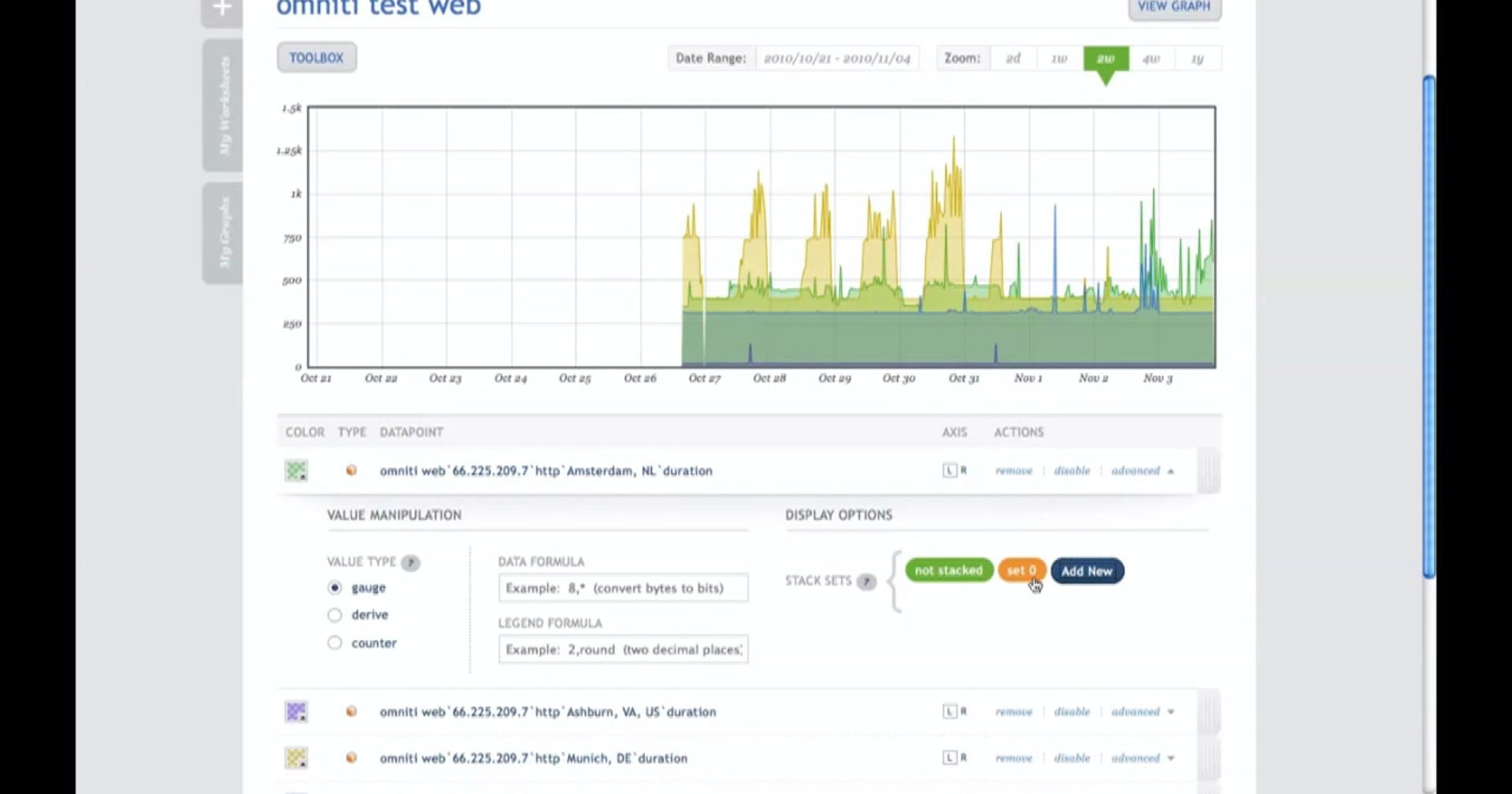The image size is (1512, 794).
Task: Open color swatch for Ashburn datapoint
Action: coord(296,712)
